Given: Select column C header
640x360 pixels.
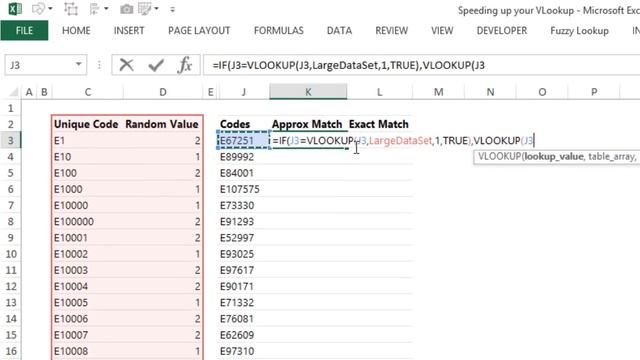Looking at the screenshot, I should [88, 92].
